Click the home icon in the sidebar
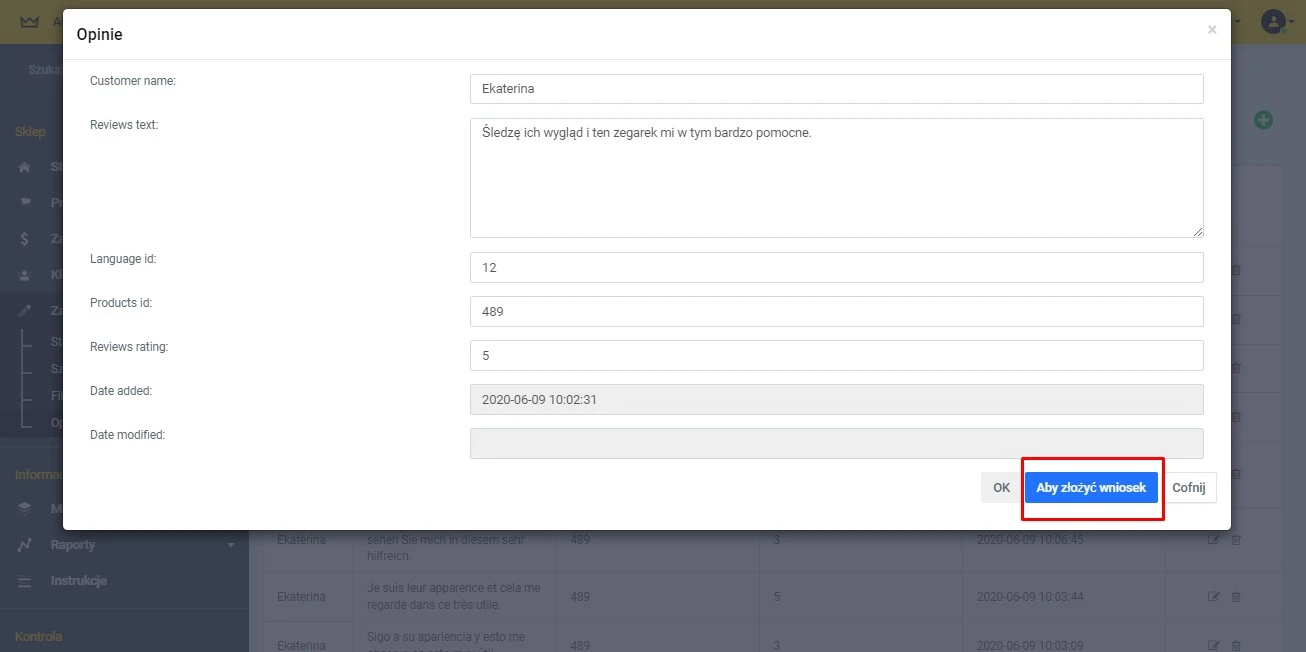1306x652 pixels. 26,167
